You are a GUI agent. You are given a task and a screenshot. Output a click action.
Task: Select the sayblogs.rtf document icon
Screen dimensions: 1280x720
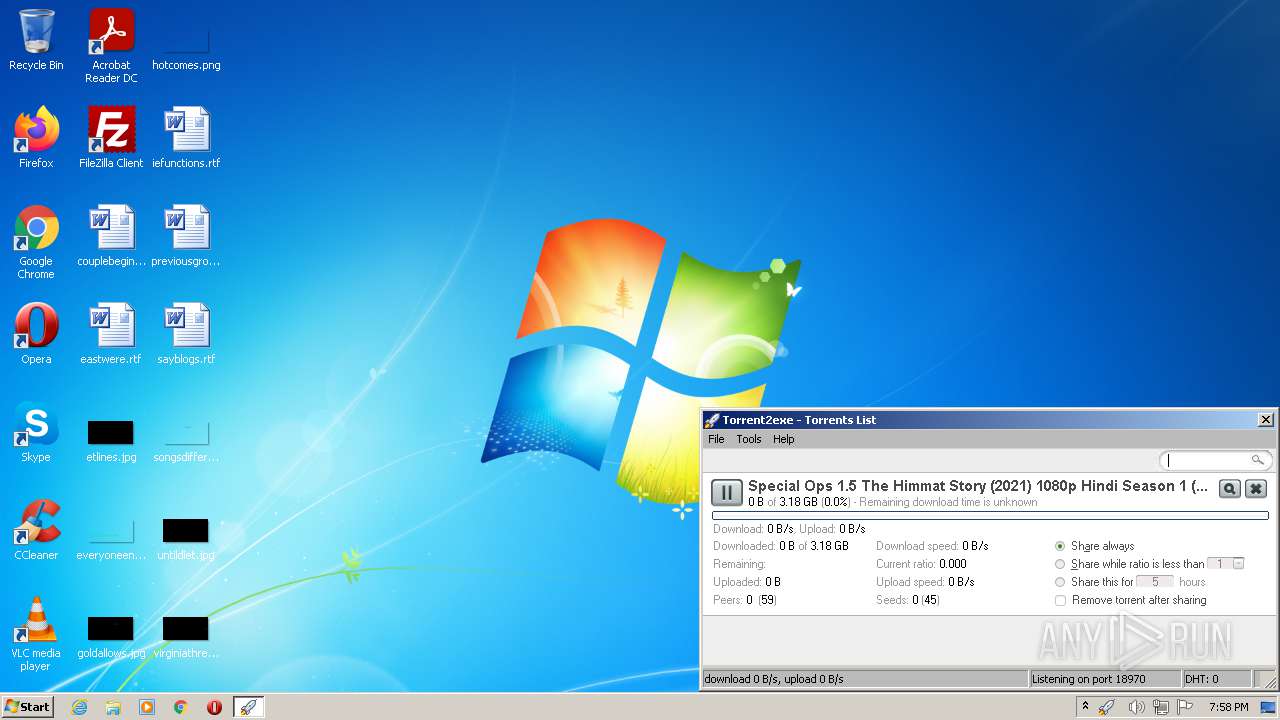point(186,334)
